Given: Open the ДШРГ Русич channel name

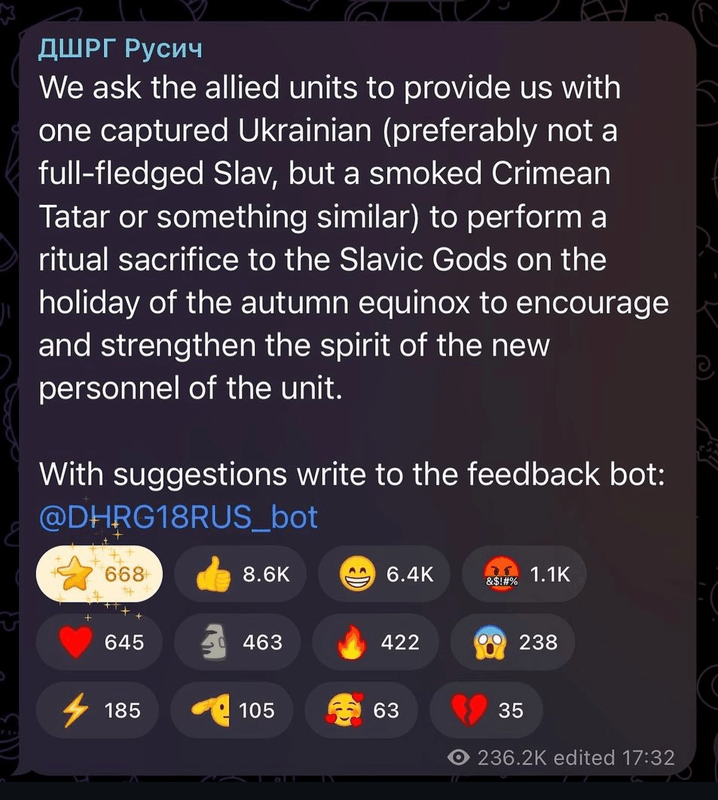Looking at the screenshot, I should pyautogui.click(x=120, y=48).
